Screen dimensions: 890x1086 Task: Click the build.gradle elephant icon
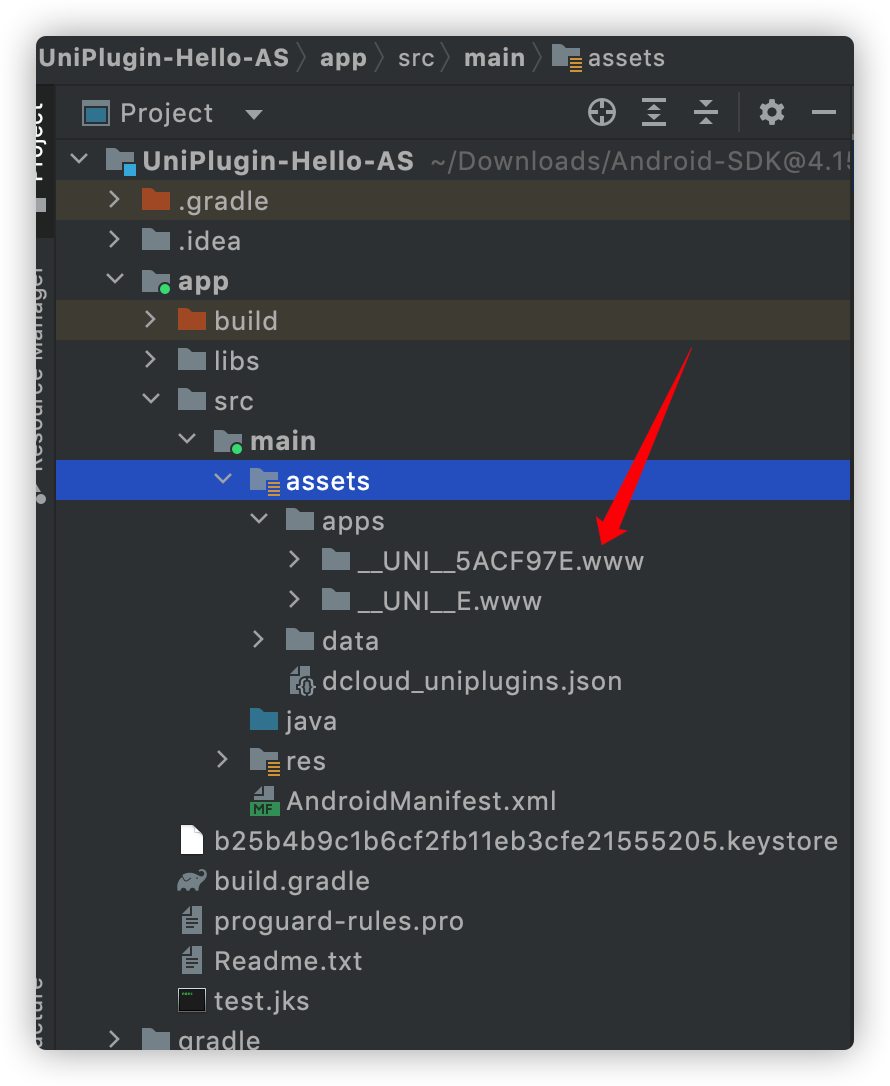[192, 880]
